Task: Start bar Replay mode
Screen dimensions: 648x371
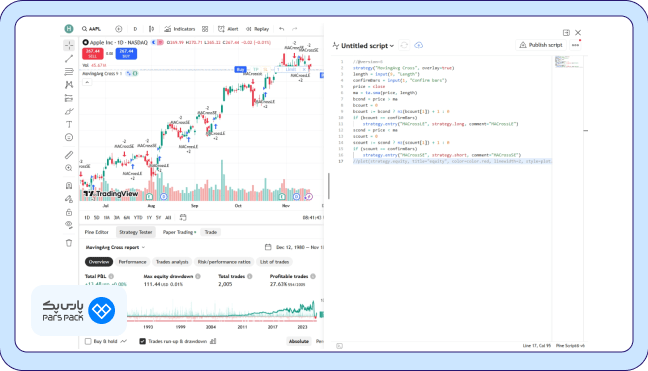Action: [x=257, y=29]
